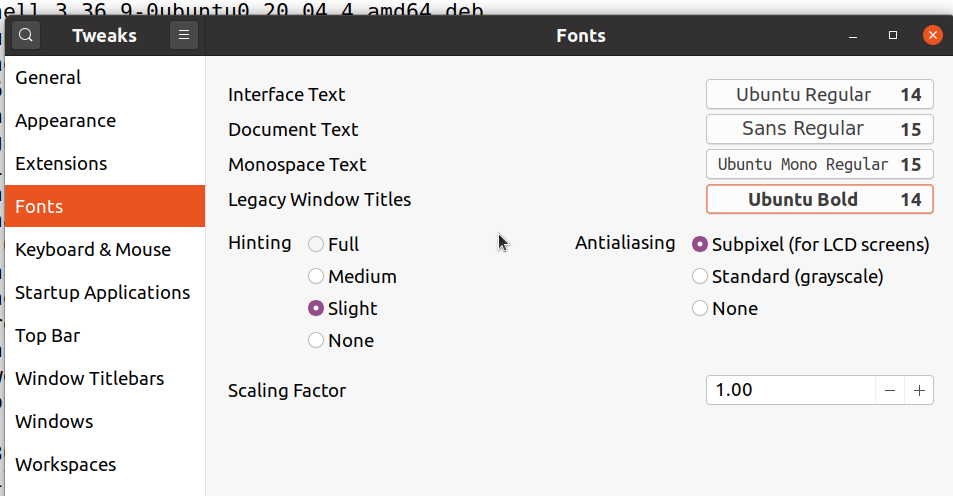Close the Tweaks window
Image resolution: width=953 pixels, height=496 pixels.
point(932,36)
